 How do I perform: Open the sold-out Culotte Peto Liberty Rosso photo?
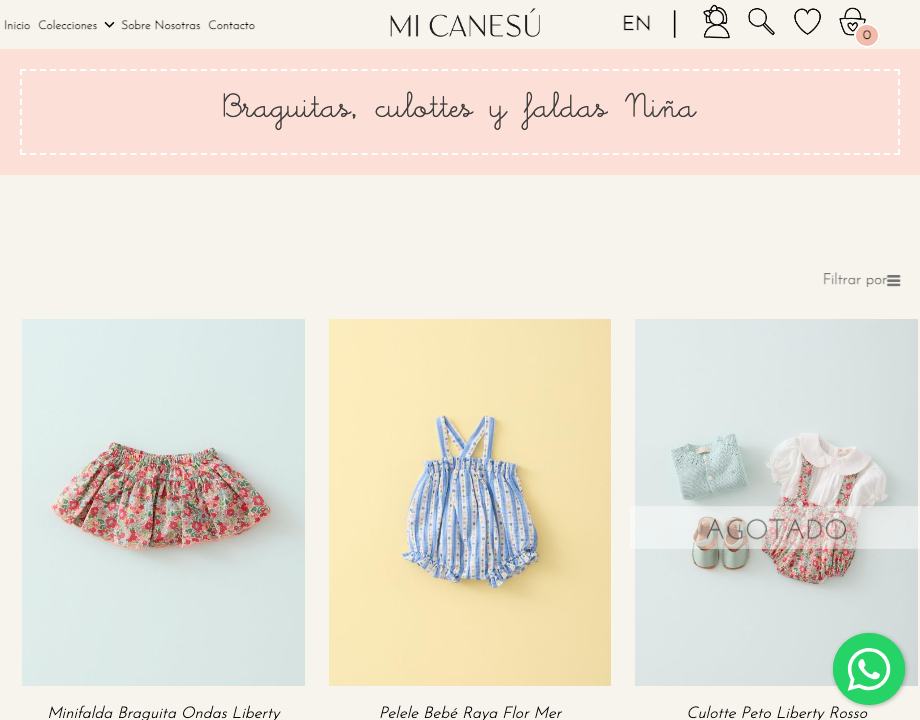(776, 502)
